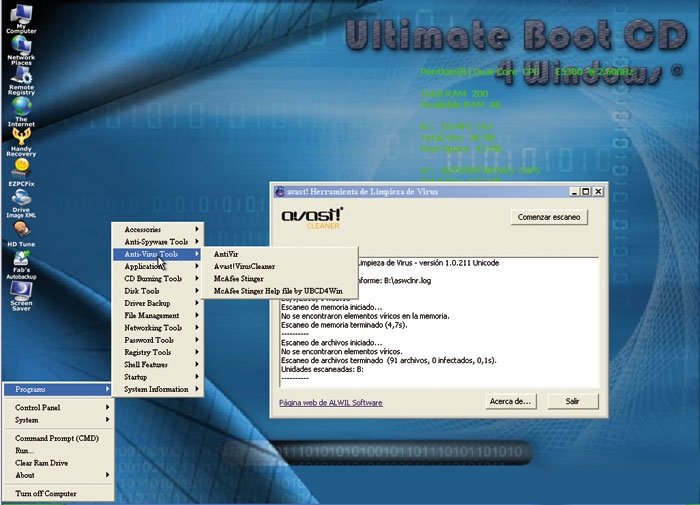Select McAfee Stinger from the submenu
This screenshot has height=505, width=700.
tap(281, 278)
